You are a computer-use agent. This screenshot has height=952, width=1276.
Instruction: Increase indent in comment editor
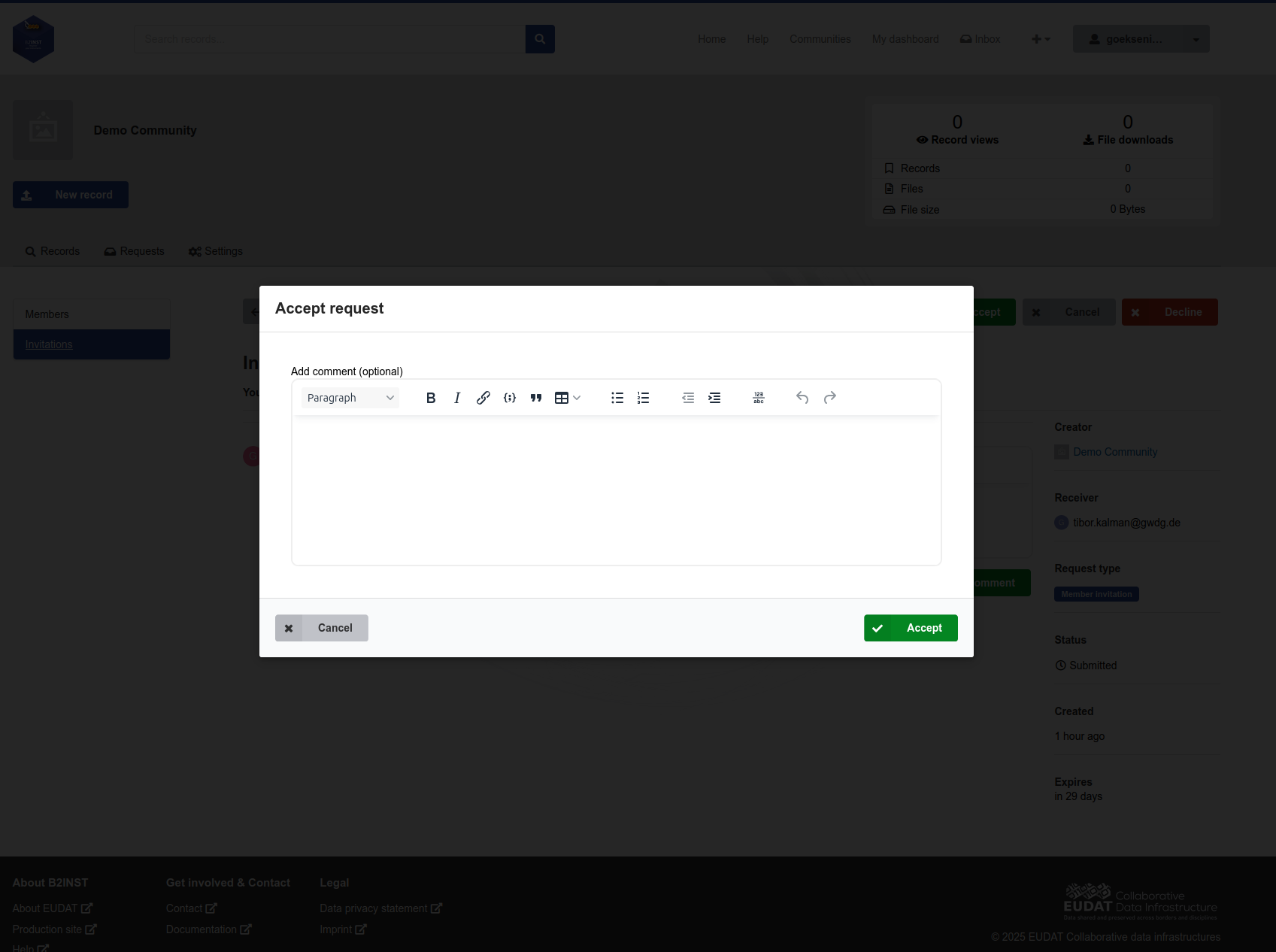[714, 398]
